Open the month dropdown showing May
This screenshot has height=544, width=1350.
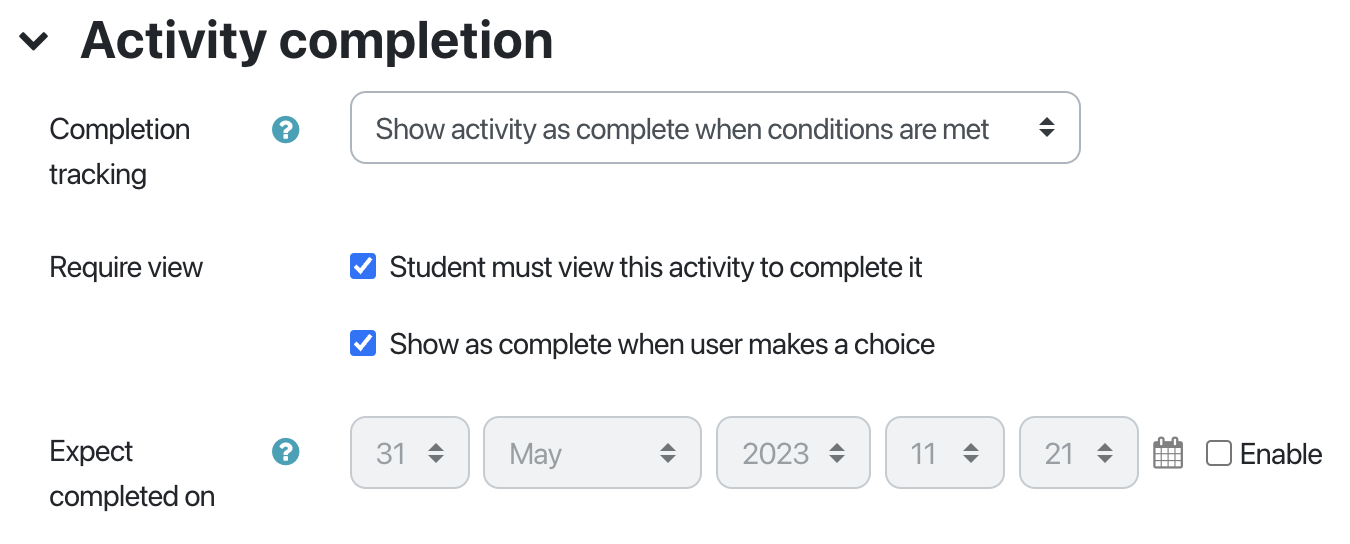[x=592, y=453]
